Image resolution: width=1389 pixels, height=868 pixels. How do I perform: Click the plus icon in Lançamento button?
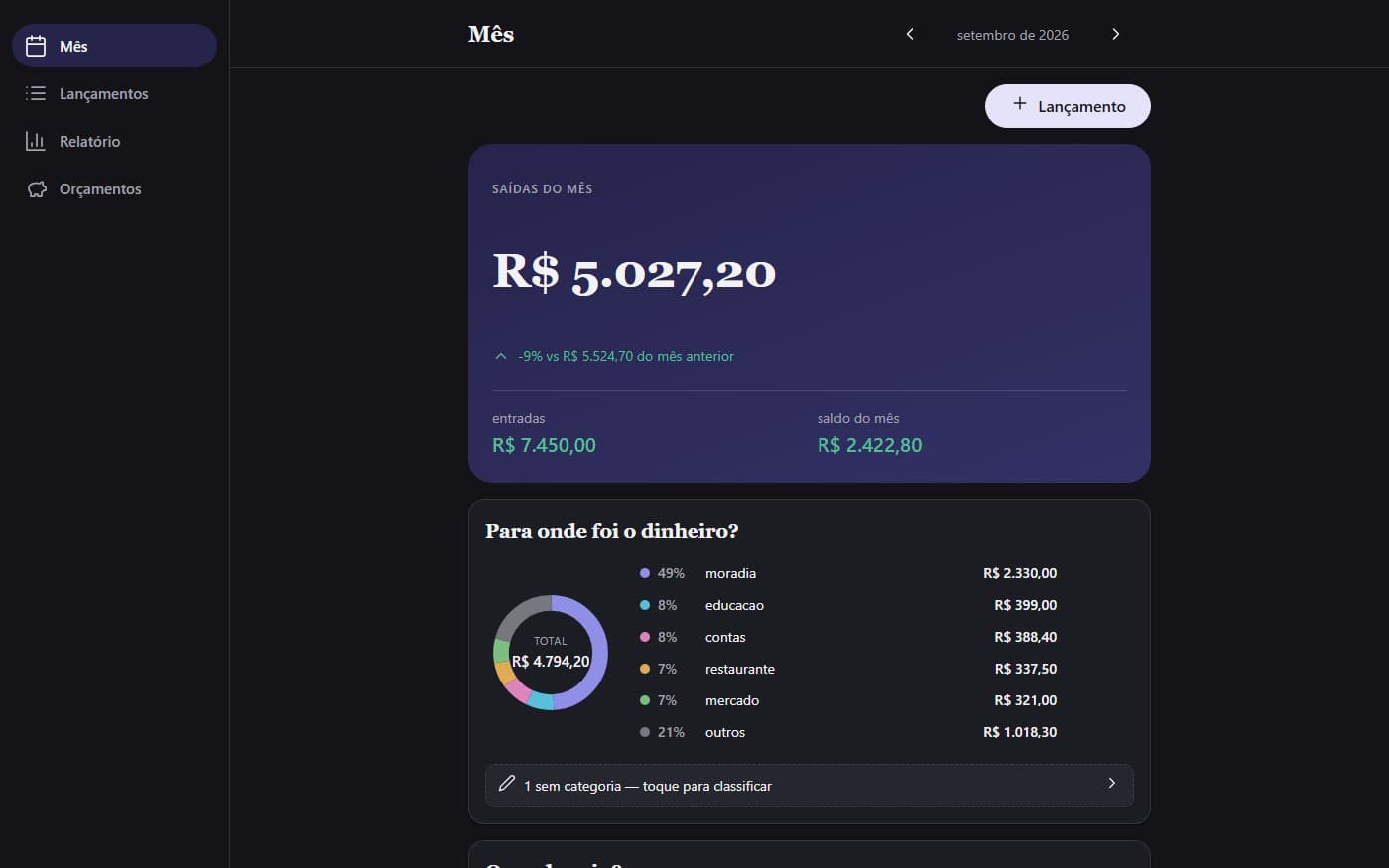(x=1019, y=103)
